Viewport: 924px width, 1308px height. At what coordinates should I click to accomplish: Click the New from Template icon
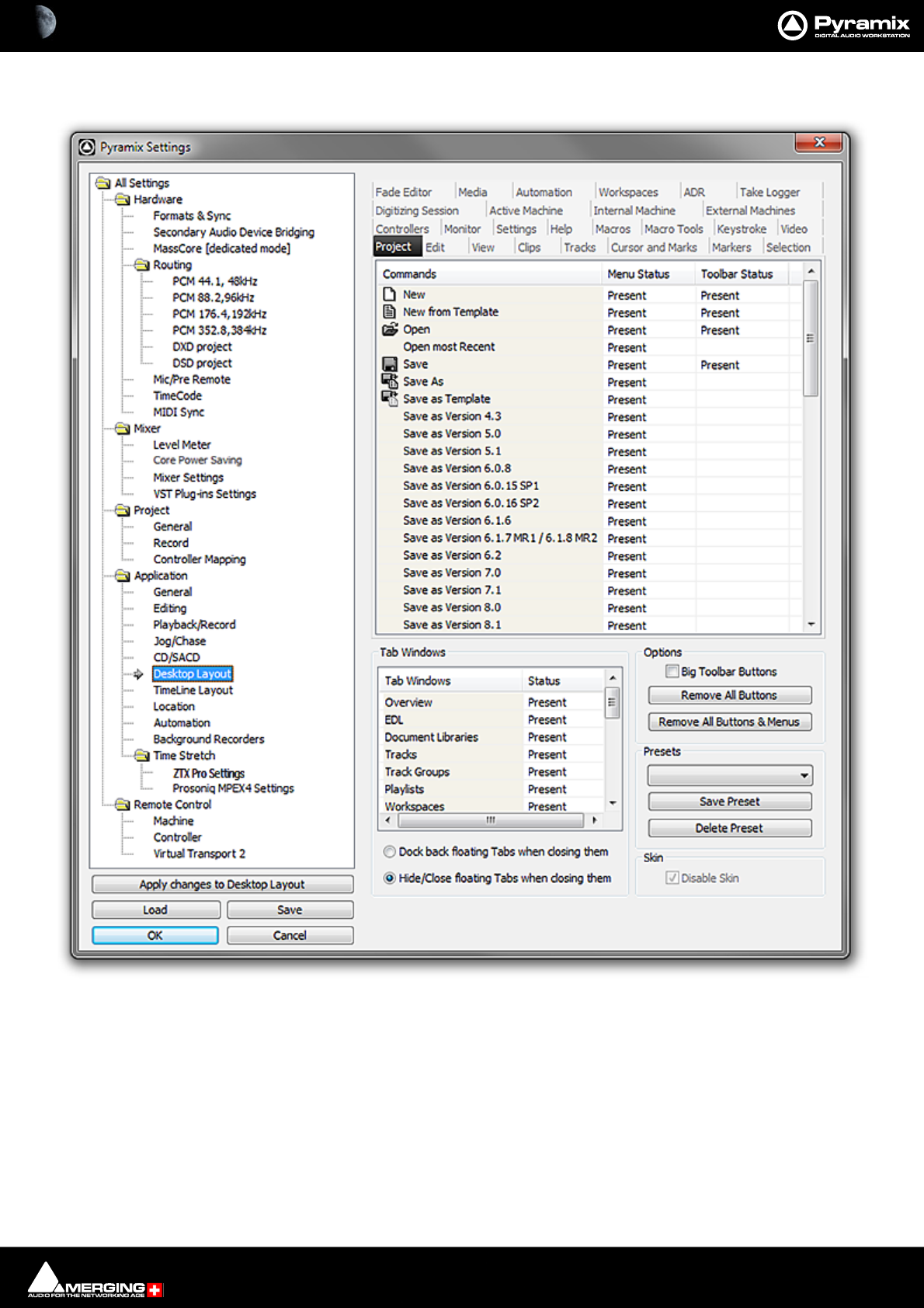(390, 311)
